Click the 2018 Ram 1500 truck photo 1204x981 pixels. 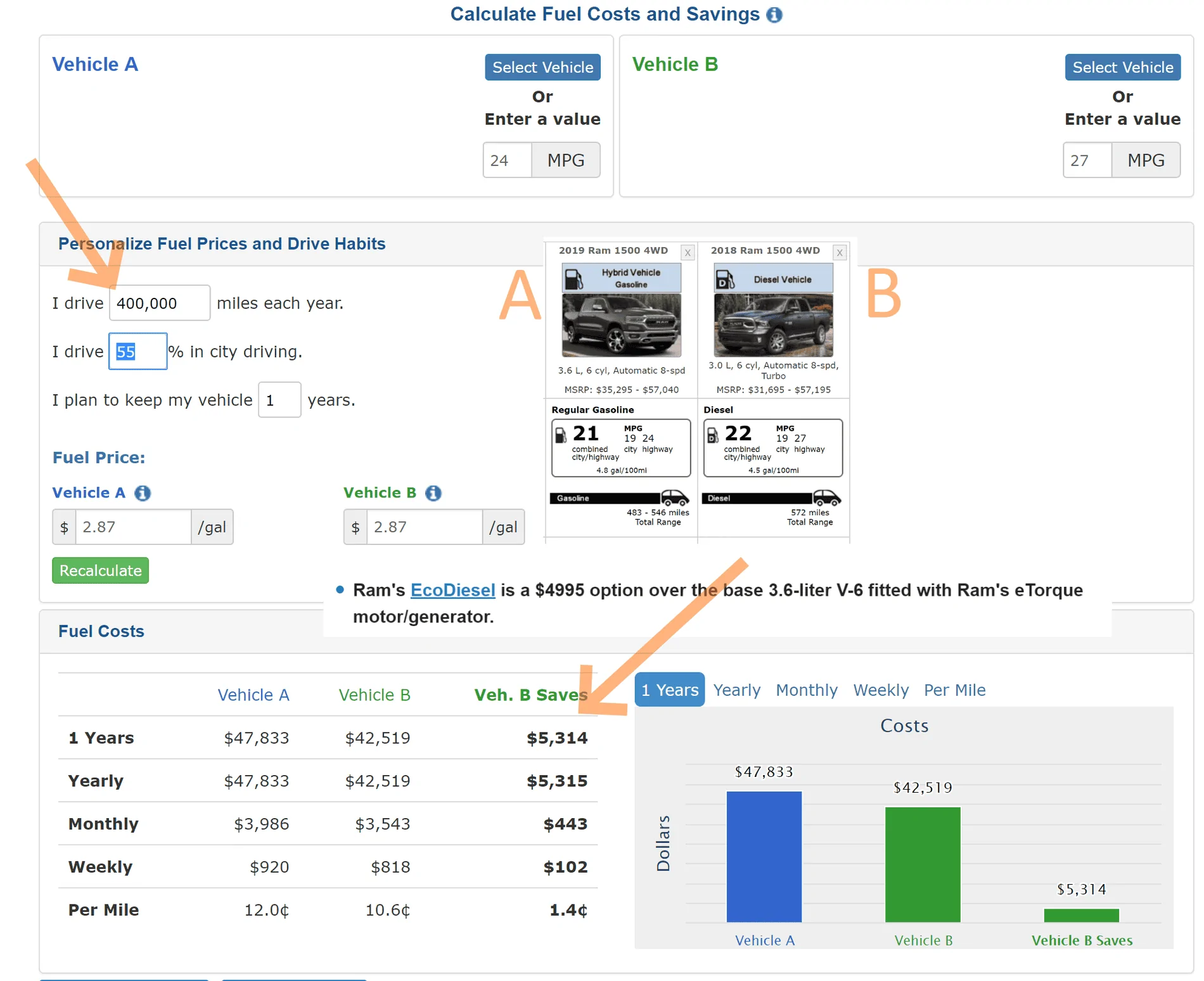[x=773, y=325]
